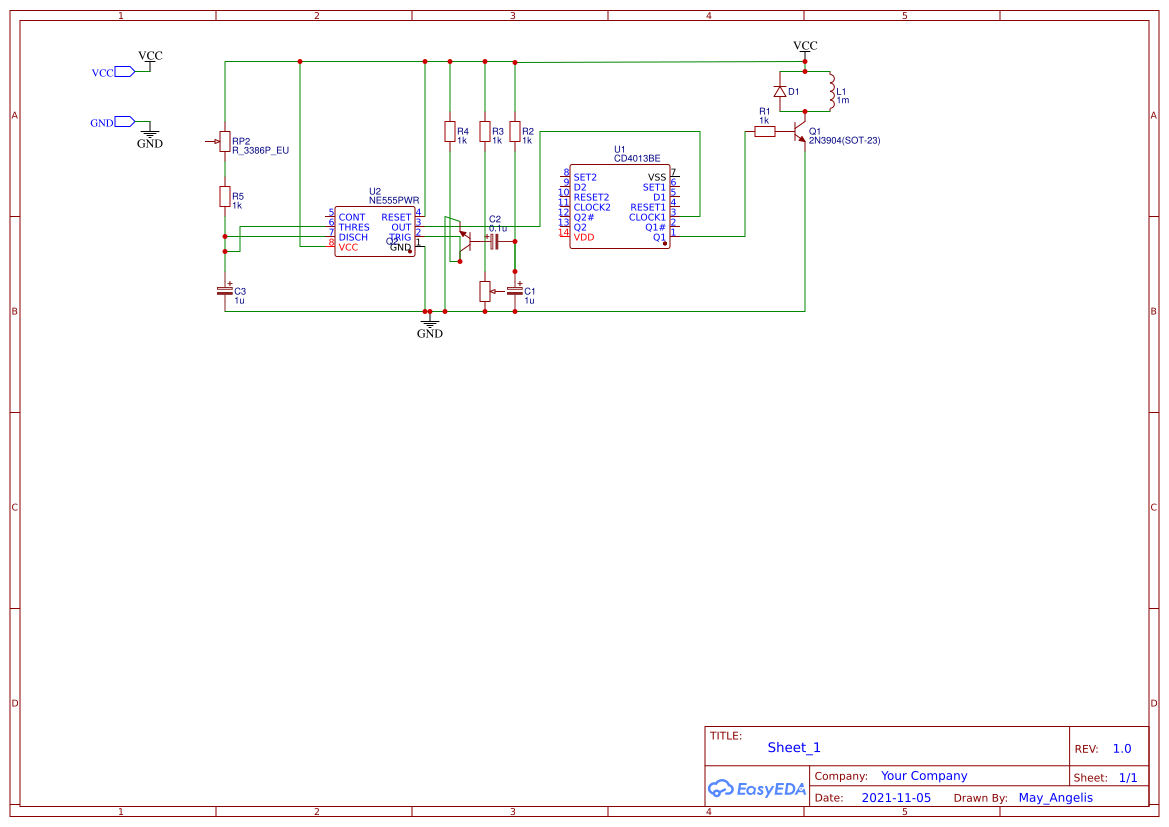
Task: Click the Sheet_1 title text
Action: (x=793, y=747)
